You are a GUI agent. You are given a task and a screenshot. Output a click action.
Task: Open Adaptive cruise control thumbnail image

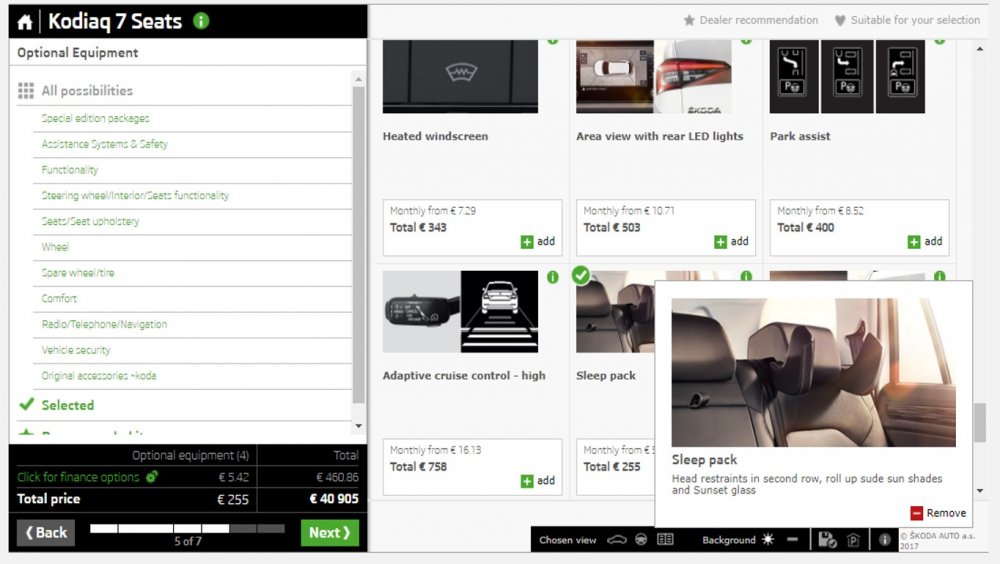pyautogui.click(x=460, y=311)
